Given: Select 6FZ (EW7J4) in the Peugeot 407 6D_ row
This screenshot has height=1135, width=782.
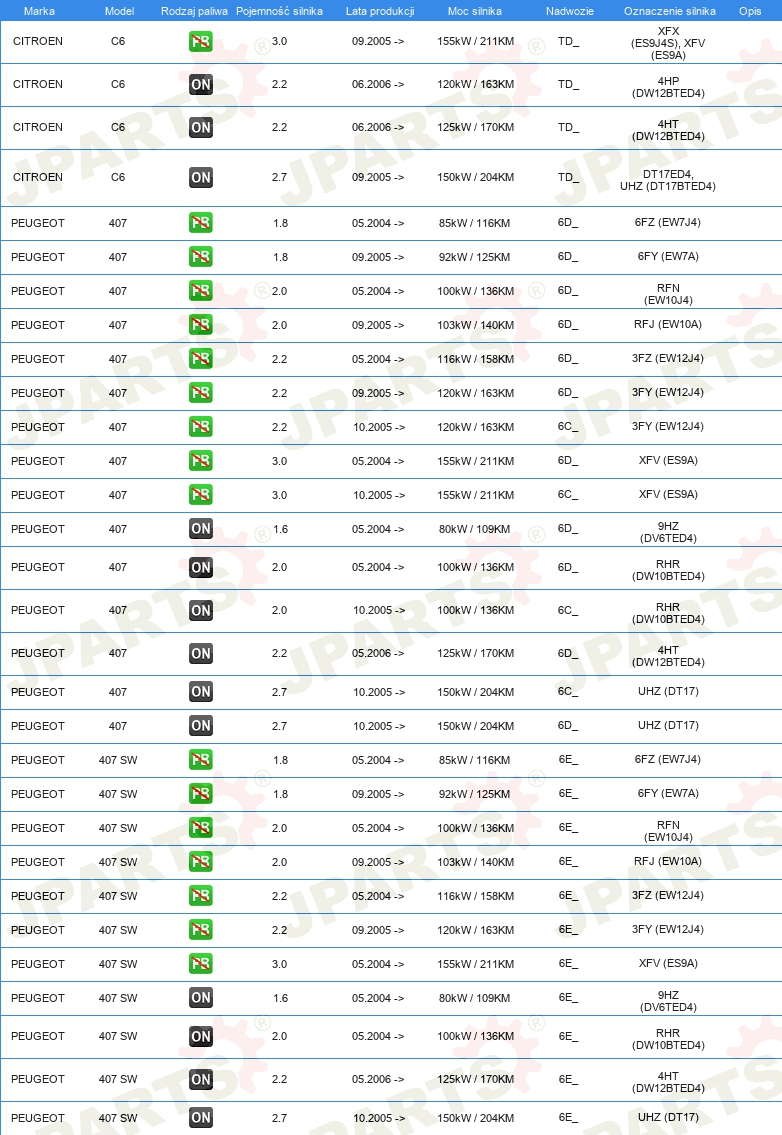Looking at the screenshot, I should (668, 222).
